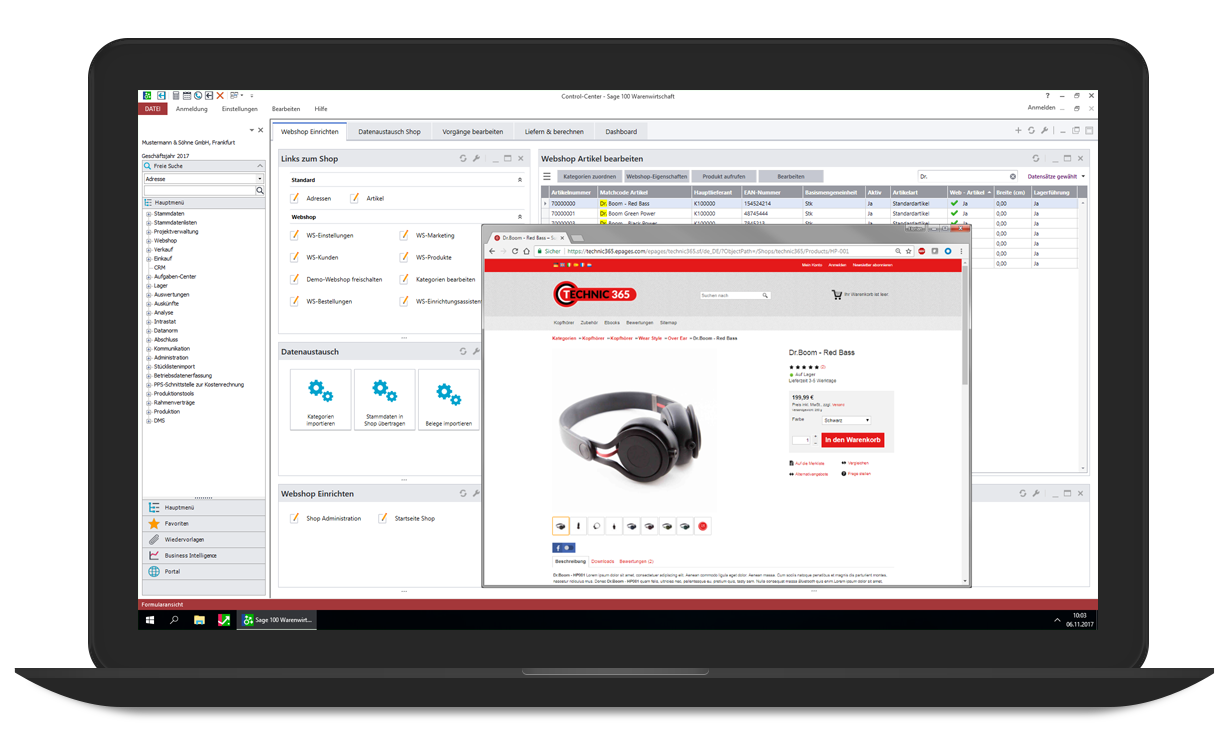Click the Kategorien importieren gear tile
Image resolution: width=1228 pixels, height=740 pixels.
(x=320, y=399)
